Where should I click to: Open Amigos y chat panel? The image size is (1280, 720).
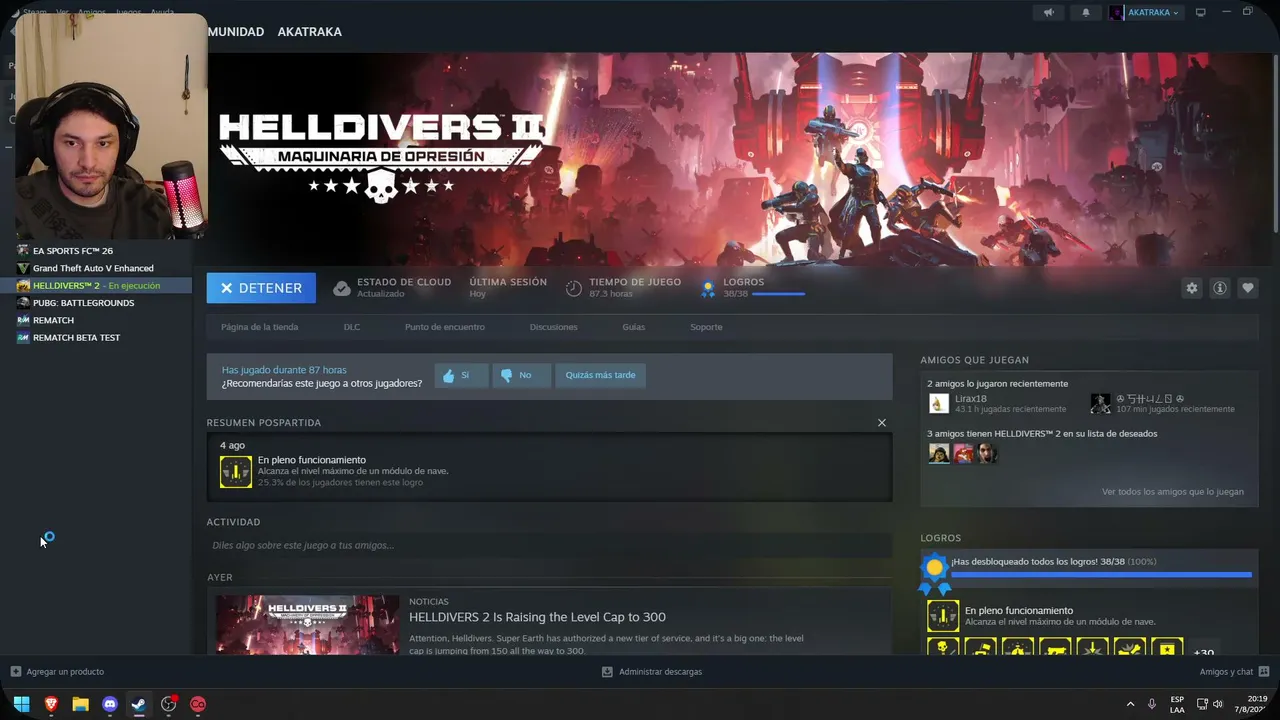click(1234, 672)
